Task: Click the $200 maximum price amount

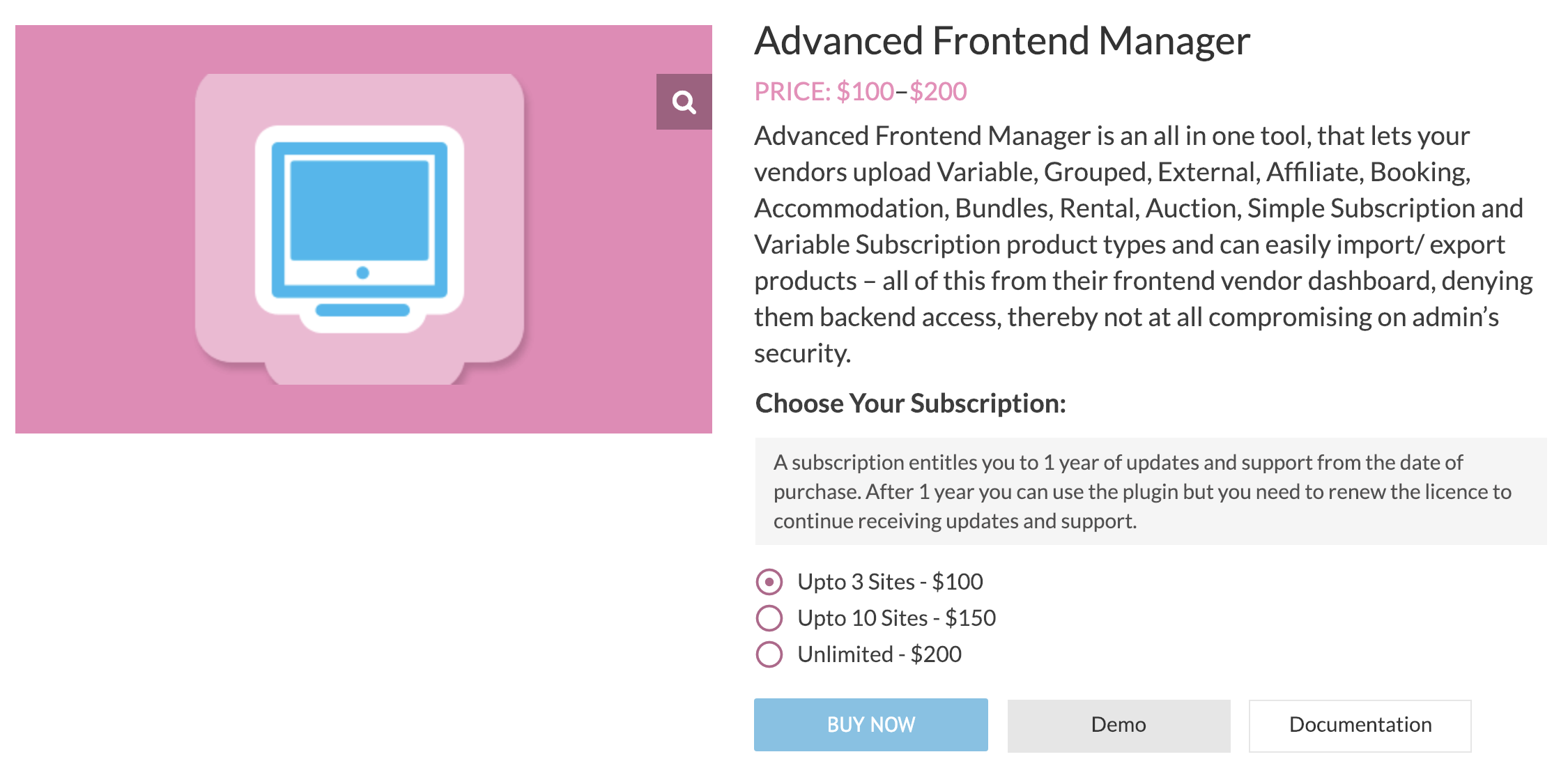Action: click(x=938, y=92)
